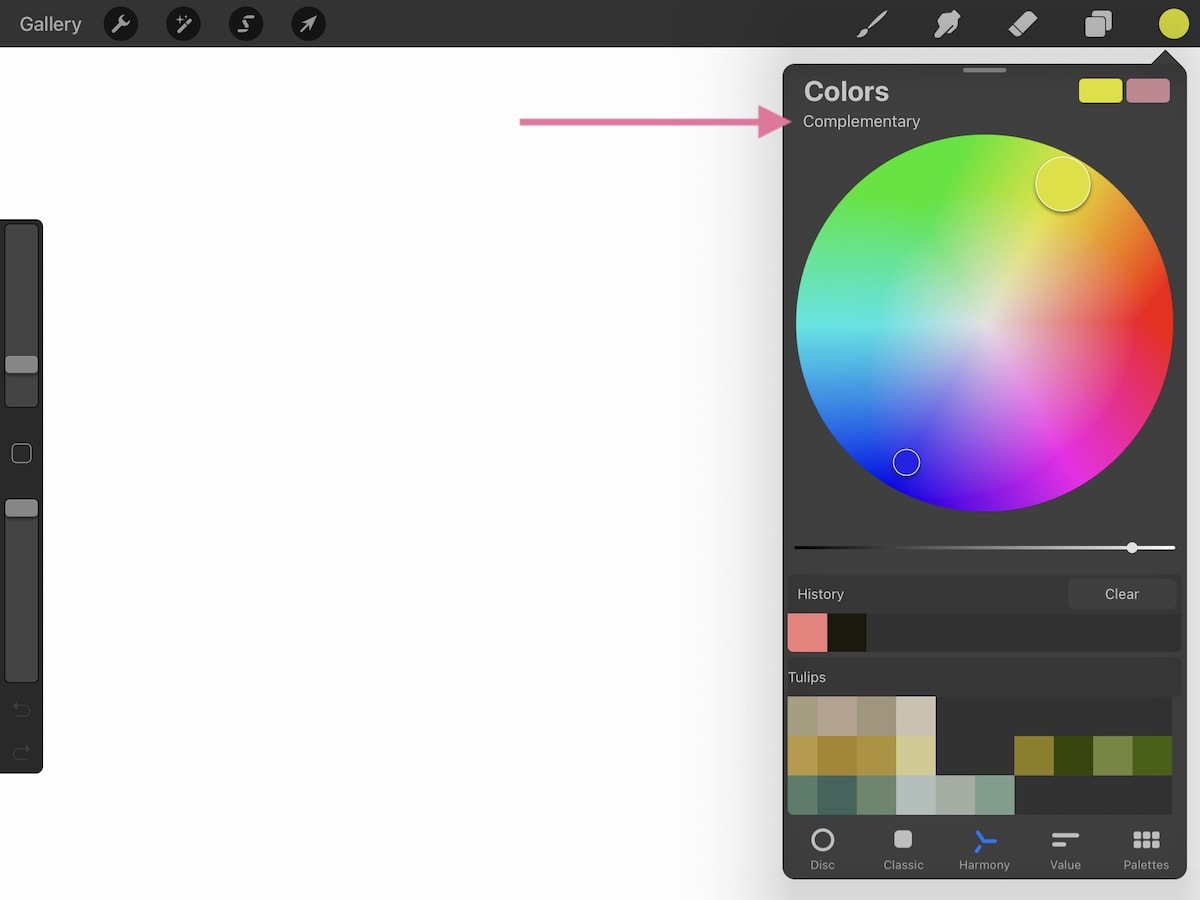Open the Actions wrench menu
Viewport: 1200px width, 900px height.
point(121,24)
